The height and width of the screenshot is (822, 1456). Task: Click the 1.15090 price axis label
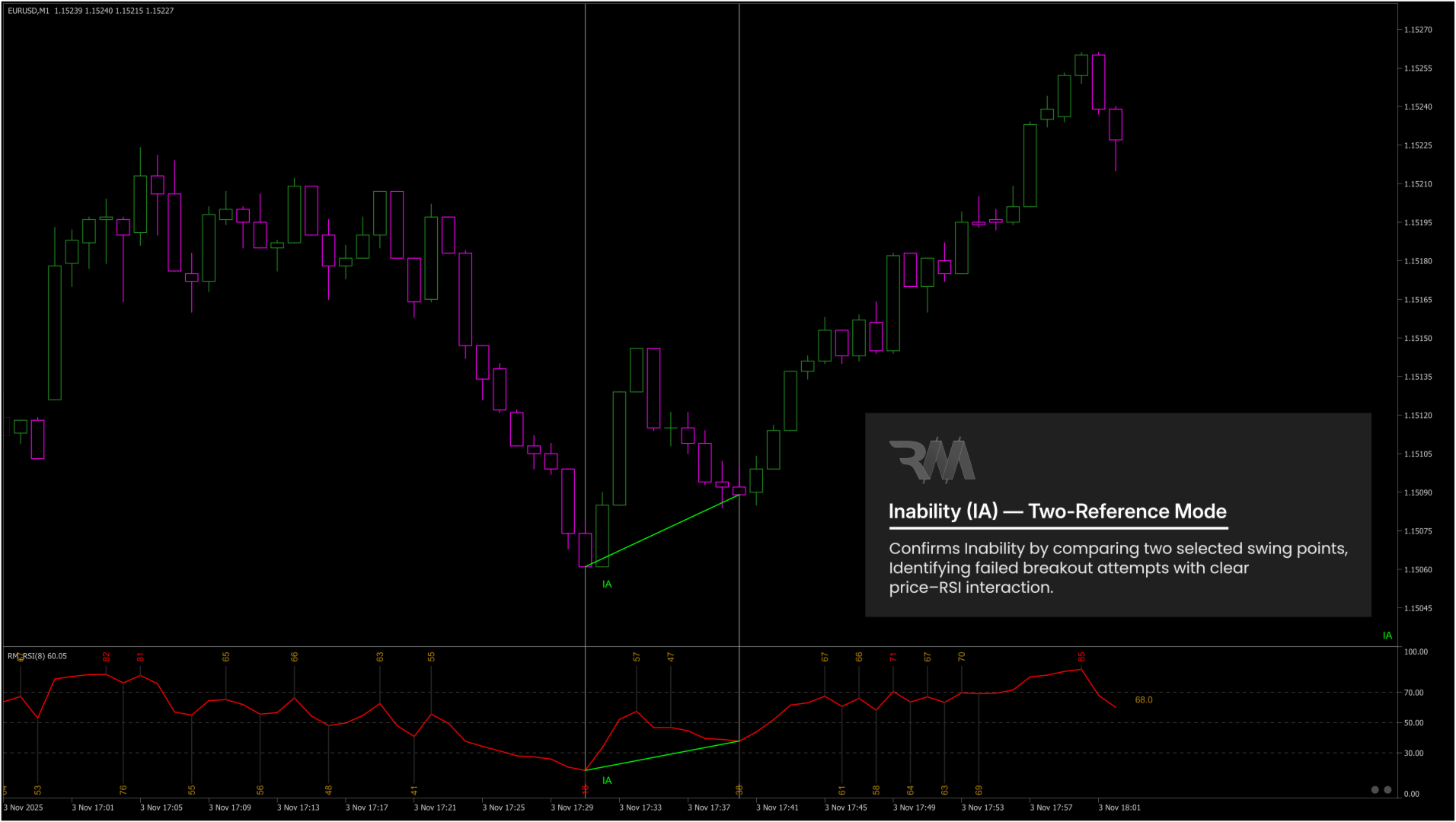(1418, 492)
